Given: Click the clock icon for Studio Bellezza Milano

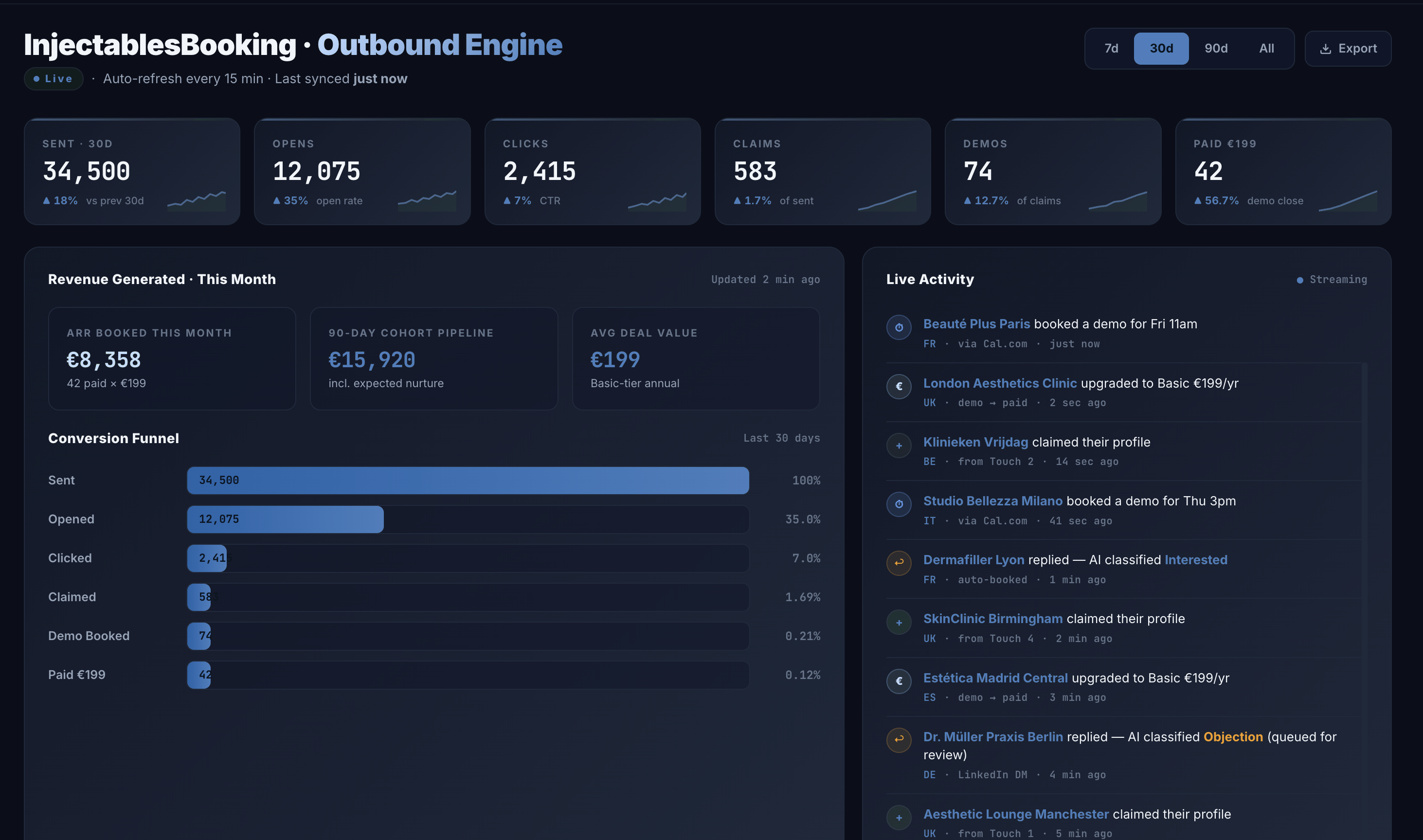Looking at the screenshot, I should [x=899, y=504].
